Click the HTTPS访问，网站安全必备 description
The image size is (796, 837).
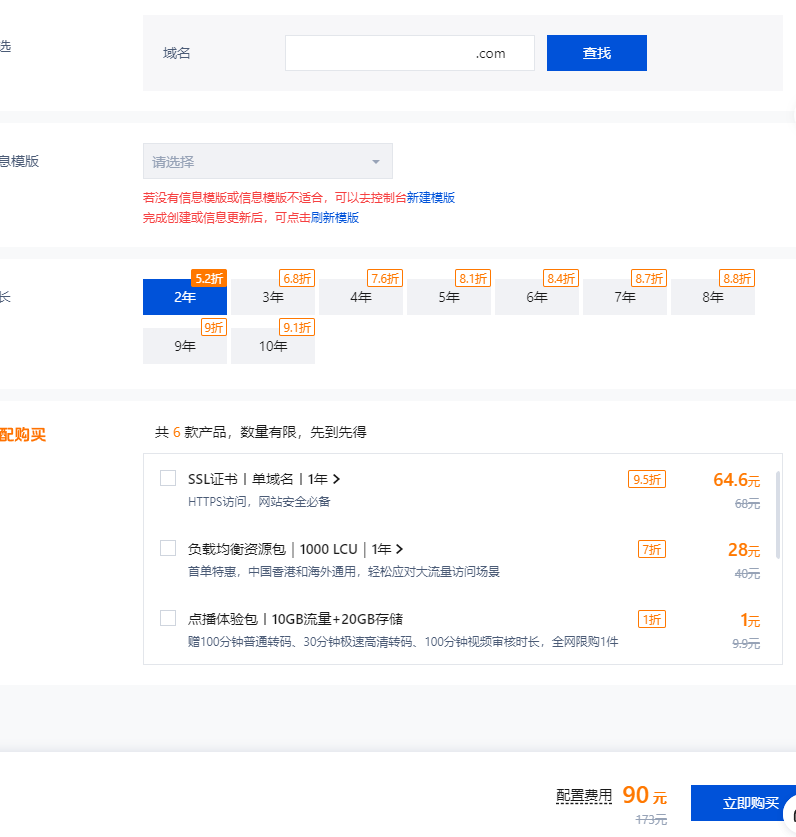259,502
